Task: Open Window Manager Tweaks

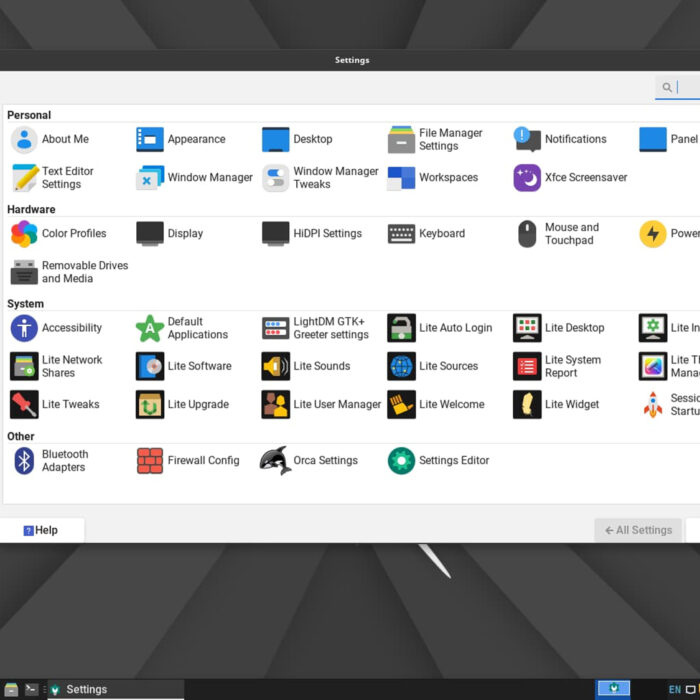Action: tap(320, 178)
